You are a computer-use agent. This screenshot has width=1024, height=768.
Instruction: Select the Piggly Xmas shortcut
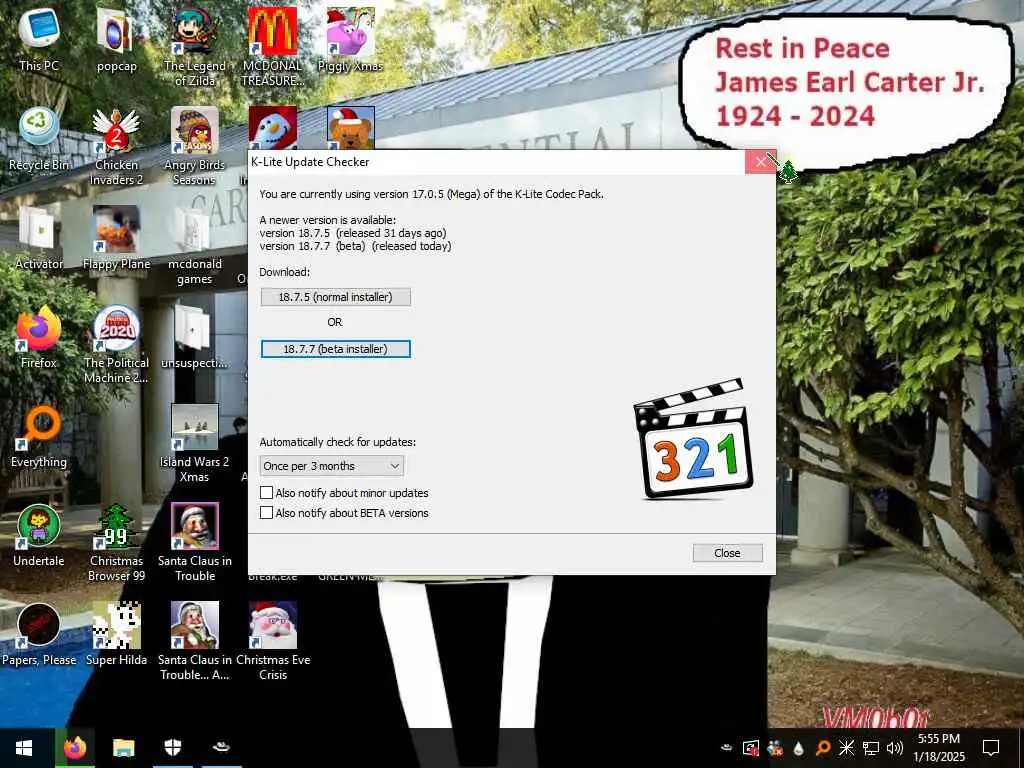(350, 40)
